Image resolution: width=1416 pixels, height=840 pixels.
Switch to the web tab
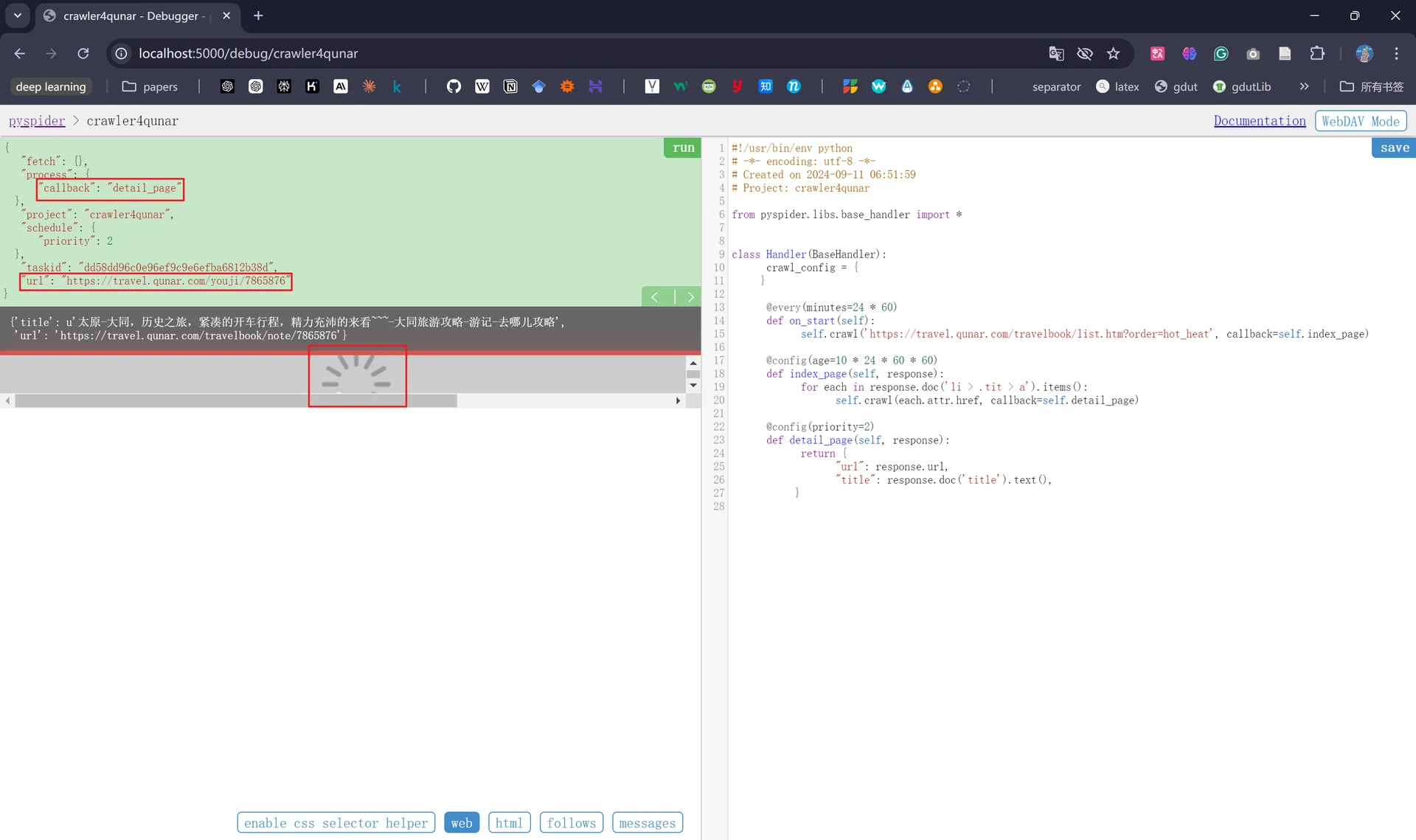click(462, 822)
